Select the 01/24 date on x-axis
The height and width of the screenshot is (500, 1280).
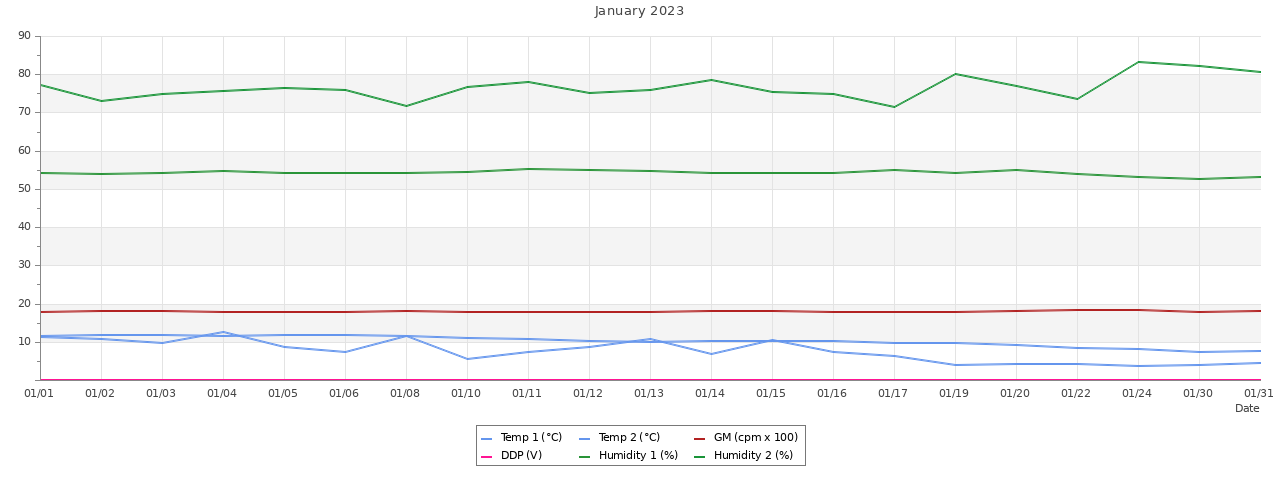[1137, 393]
